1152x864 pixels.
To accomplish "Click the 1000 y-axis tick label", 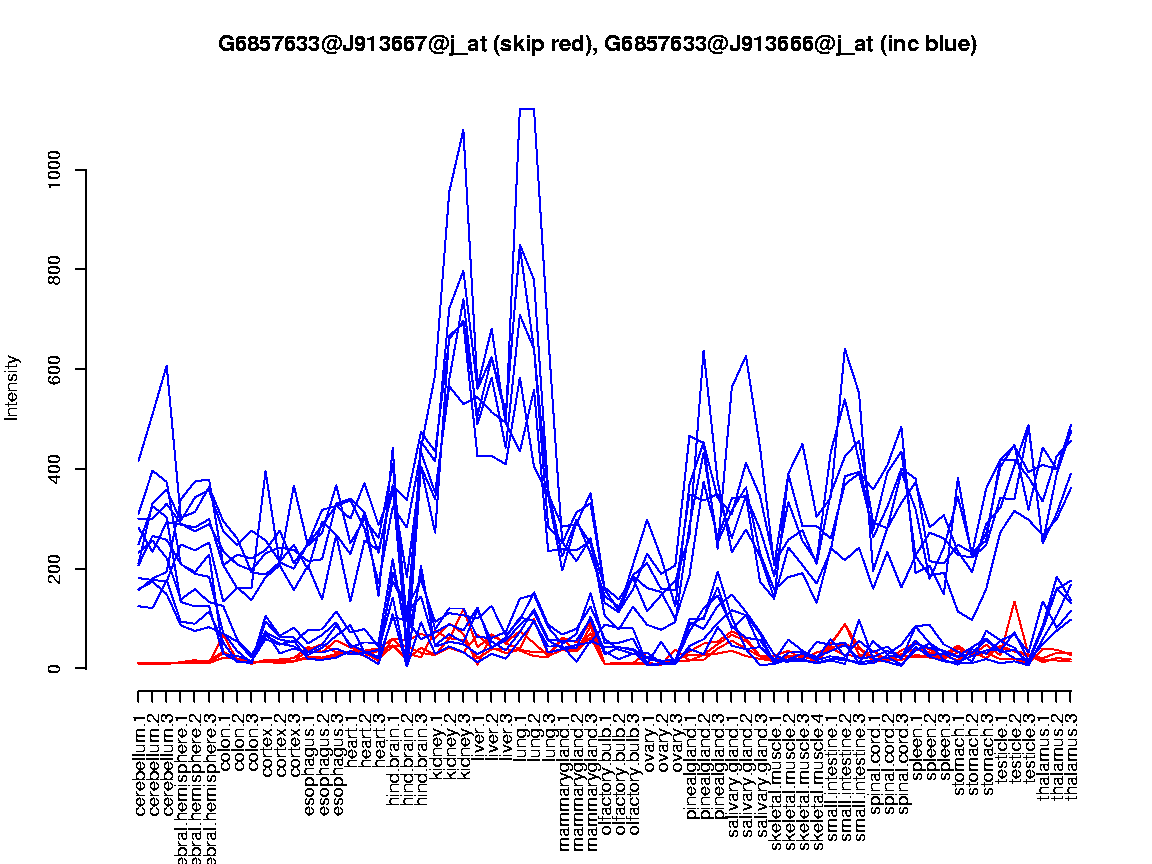I will click(53, 170).
